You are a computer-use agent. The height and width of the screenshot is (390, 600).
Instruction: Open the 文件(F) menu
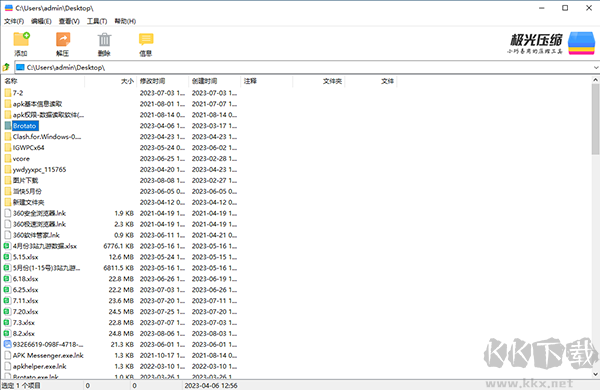coord(14,21)
